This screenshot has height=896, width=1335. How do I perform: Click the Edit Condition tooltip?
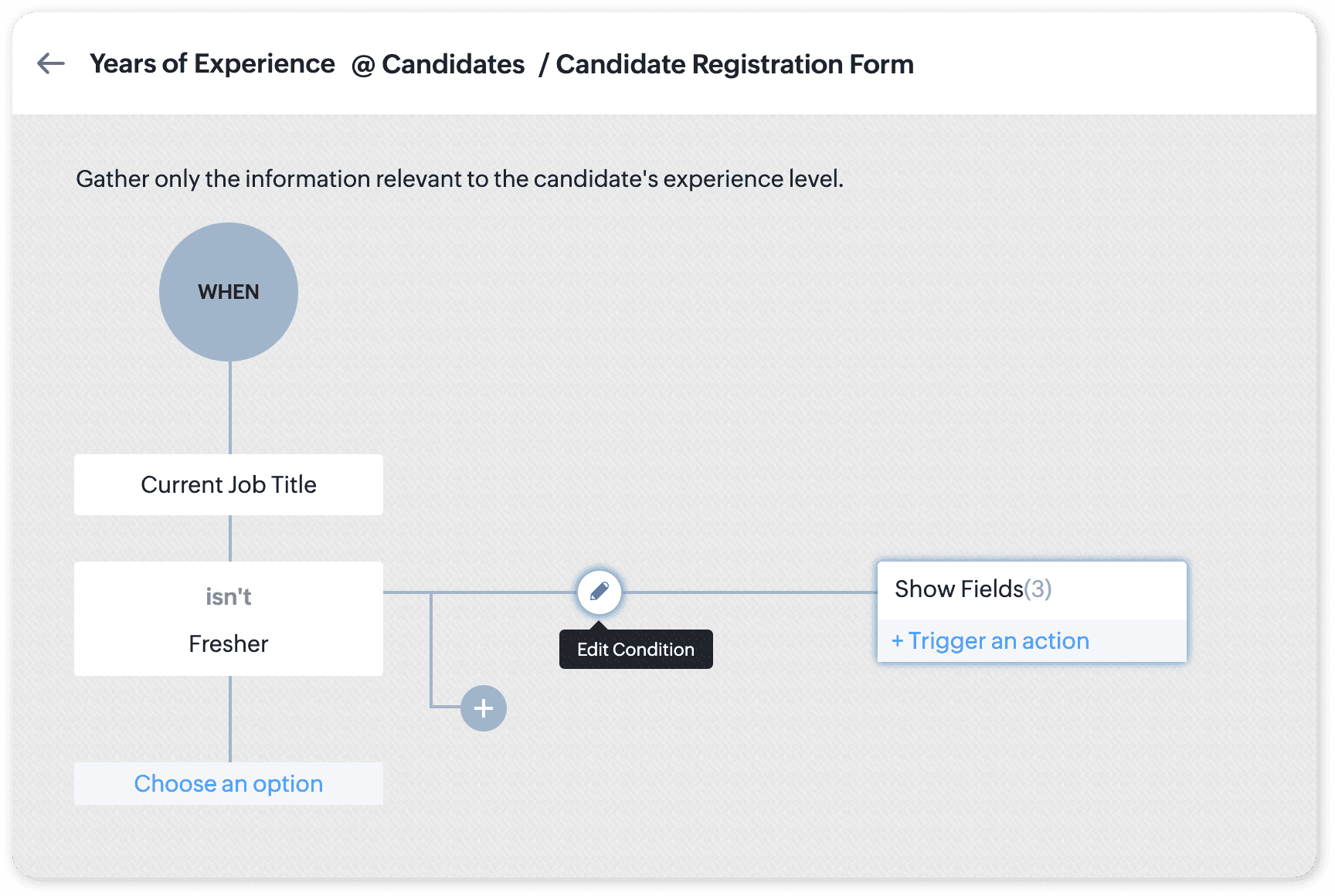[636, 650]
